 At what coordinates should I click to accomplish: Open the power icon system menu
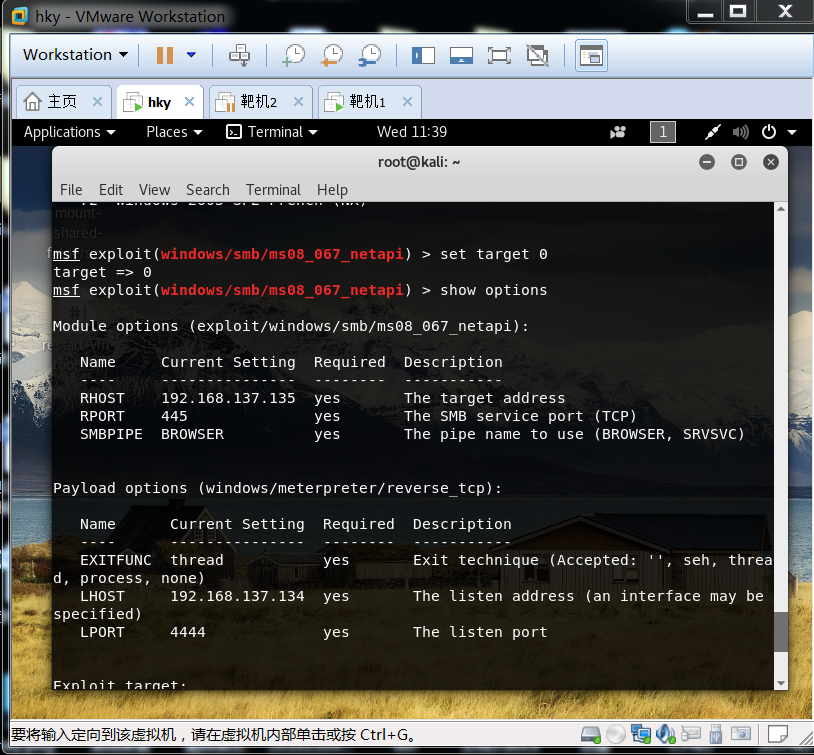tap(768, 132)
